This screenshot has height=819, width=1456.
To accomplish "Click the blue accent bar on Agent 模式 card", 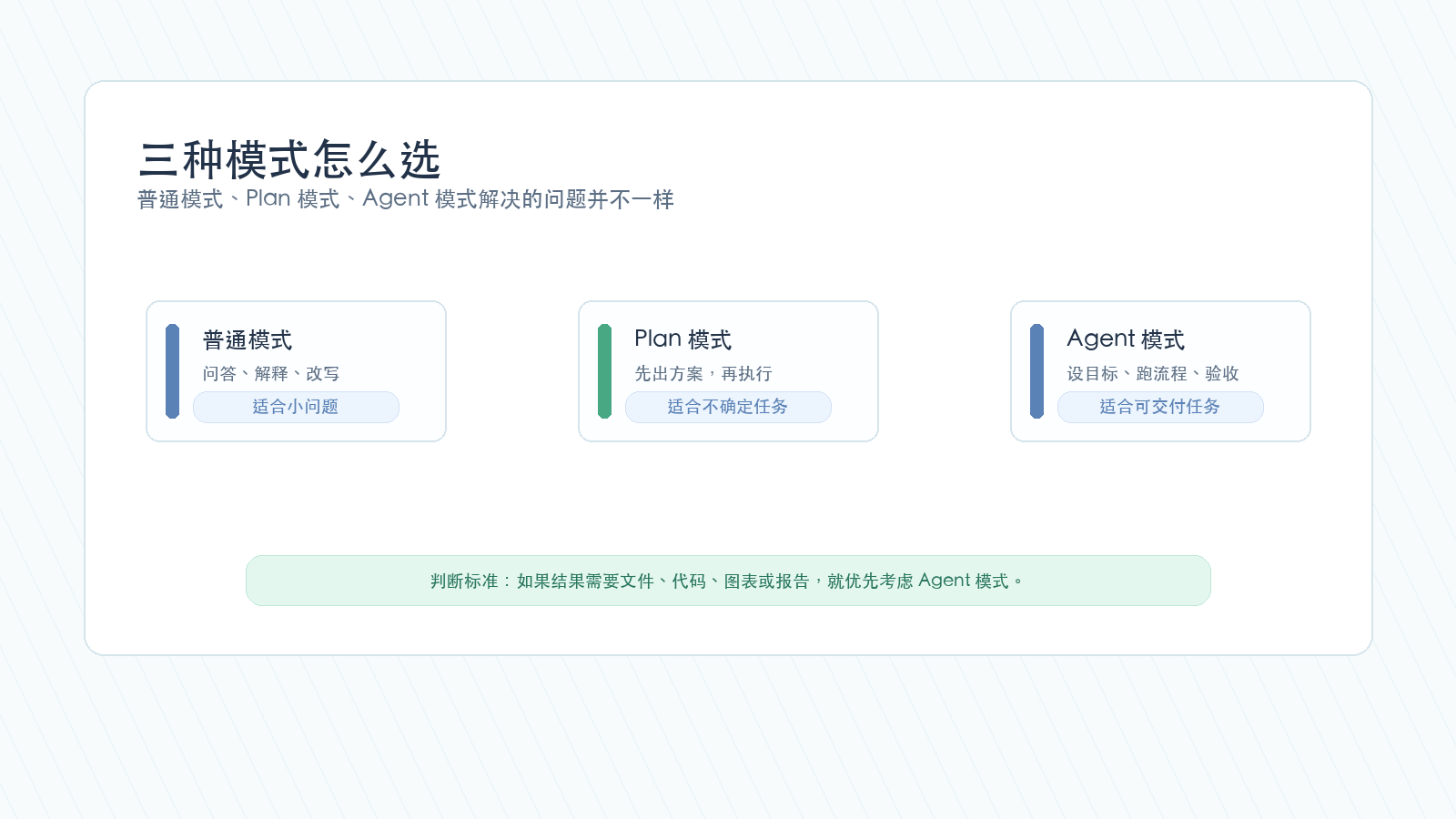I will tap(1037, 371).
